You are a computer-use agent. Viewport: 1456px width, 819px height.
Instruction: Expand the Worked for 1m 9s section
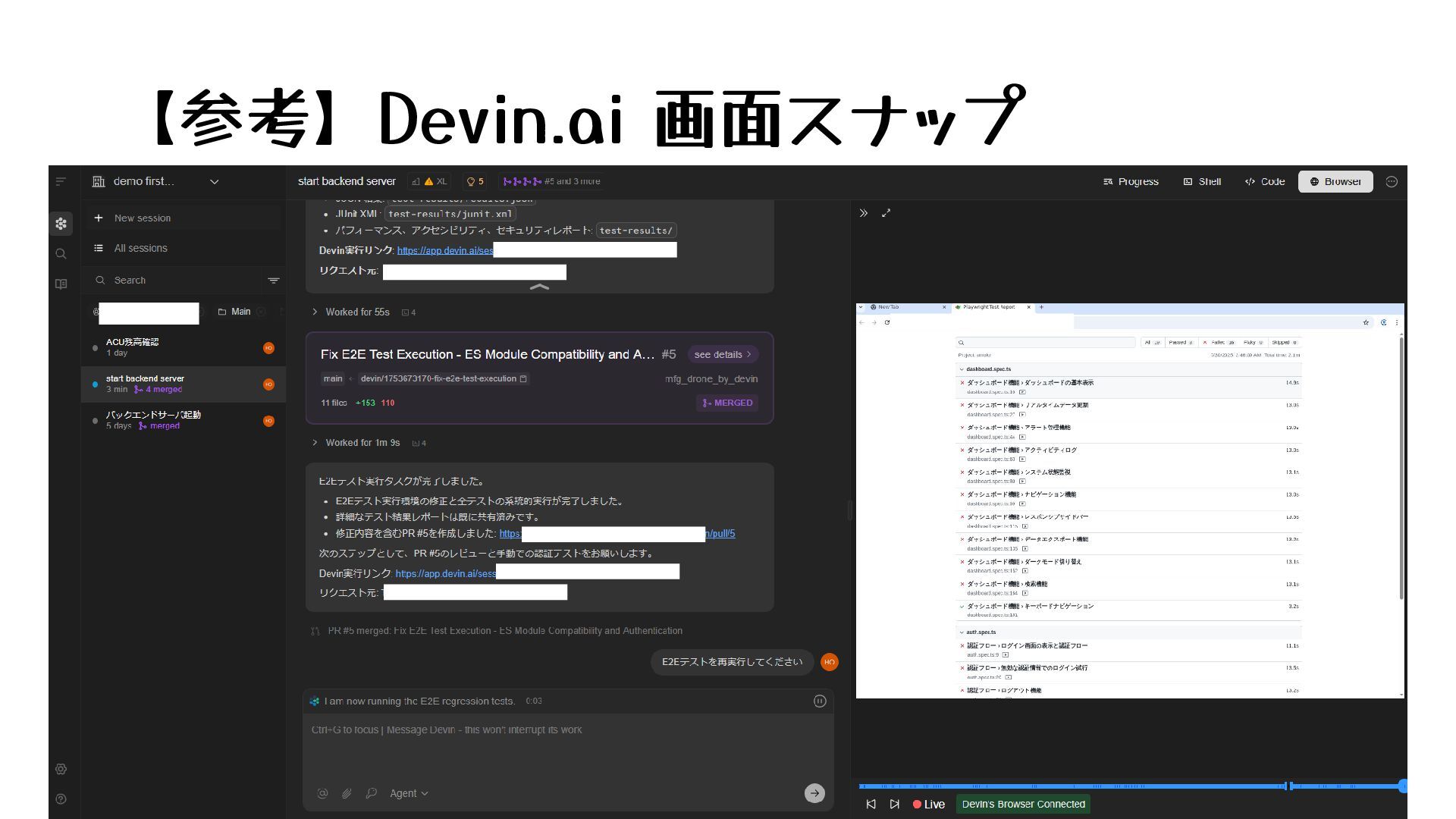tap(362, 443)
